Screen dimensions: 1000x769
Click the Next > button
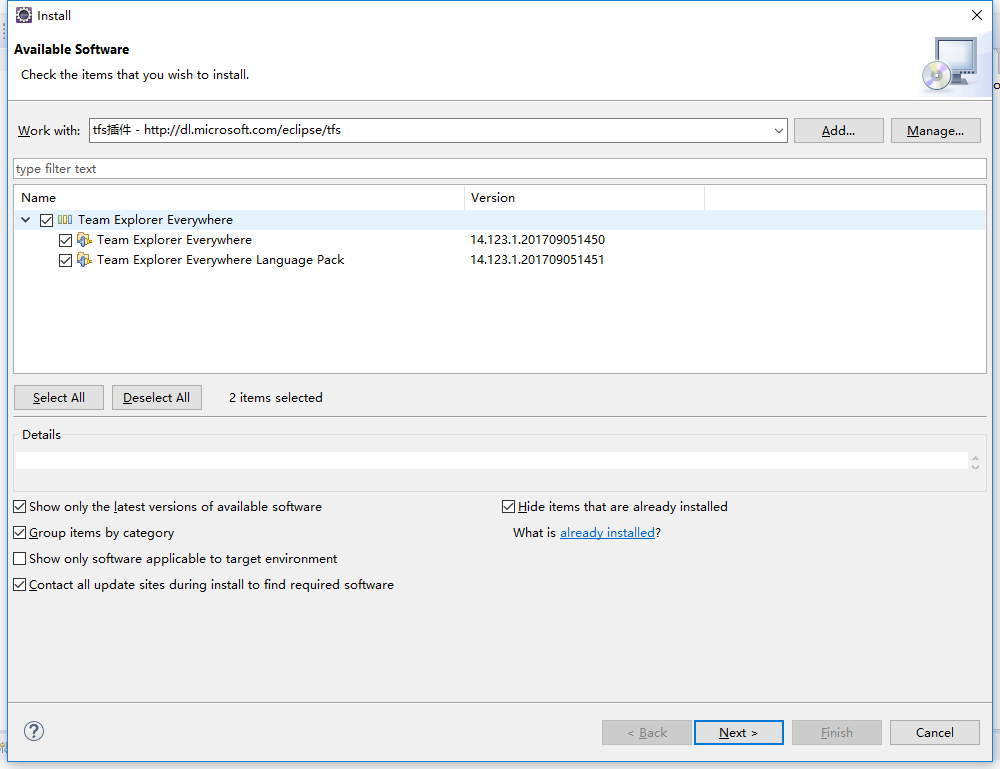[739, 733]
